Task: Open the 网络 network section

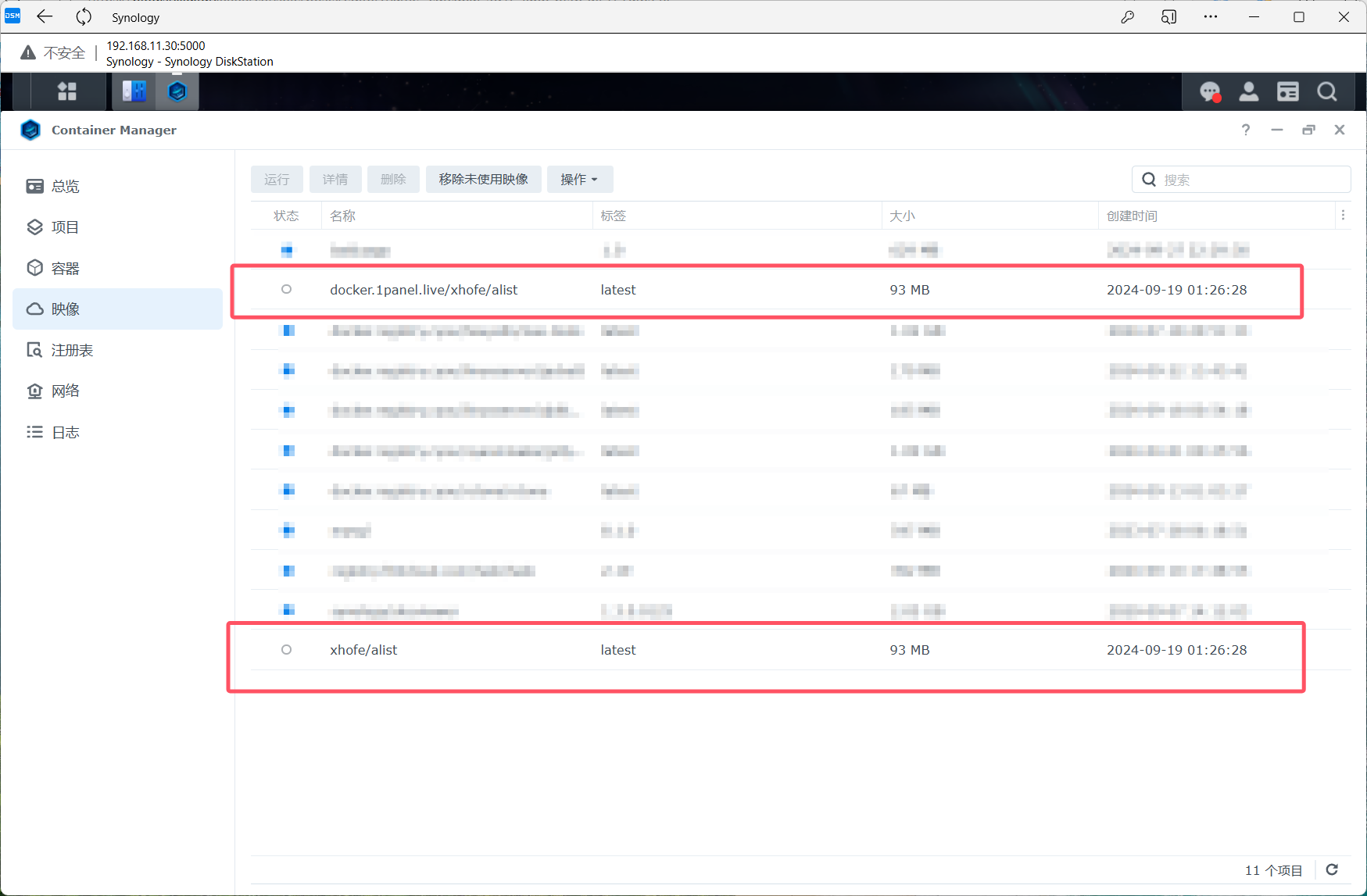Action: coord(117,391)
